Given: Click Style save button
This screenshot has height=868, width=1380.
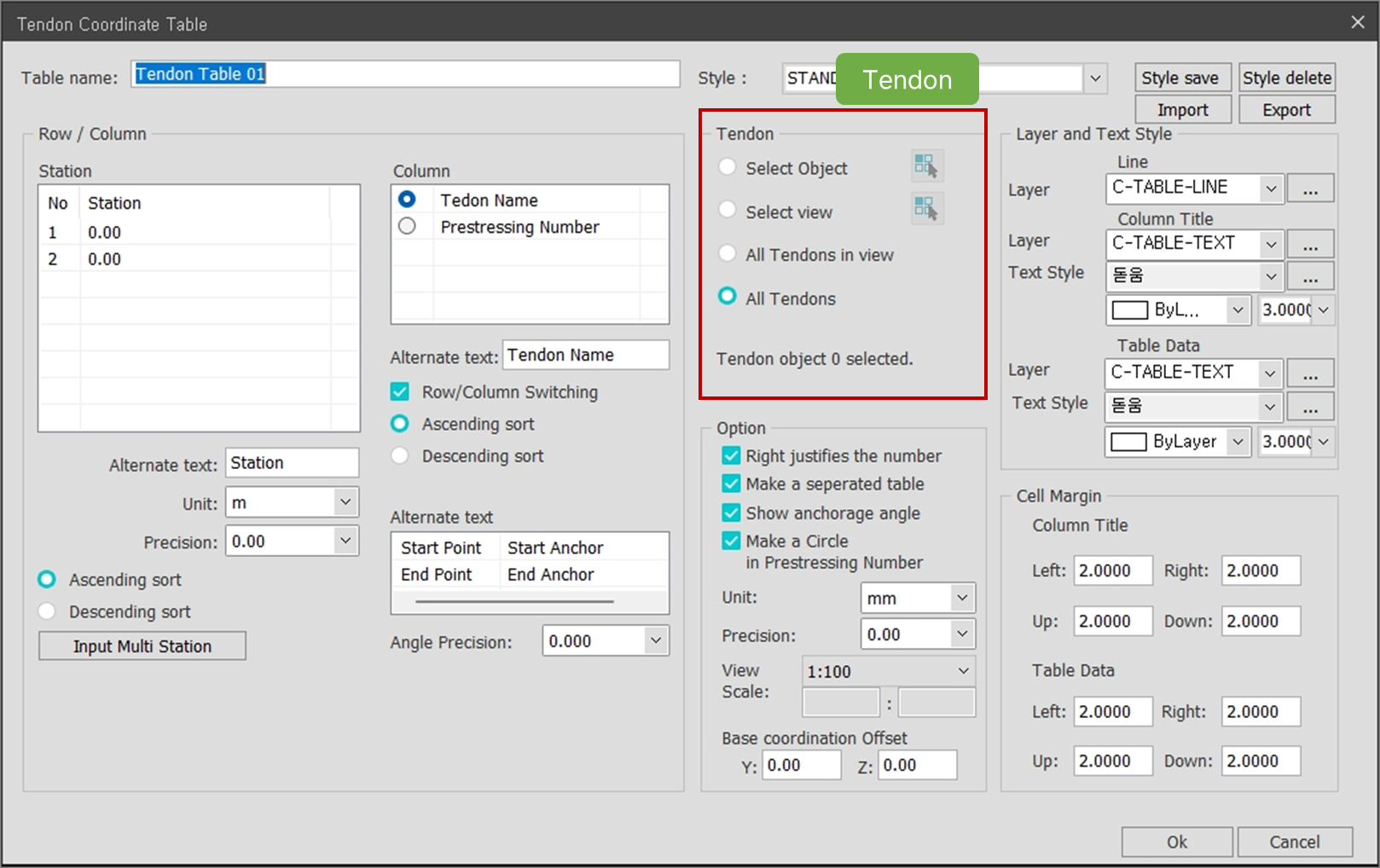Looking at the screenshot, I should click(1183, 78).
